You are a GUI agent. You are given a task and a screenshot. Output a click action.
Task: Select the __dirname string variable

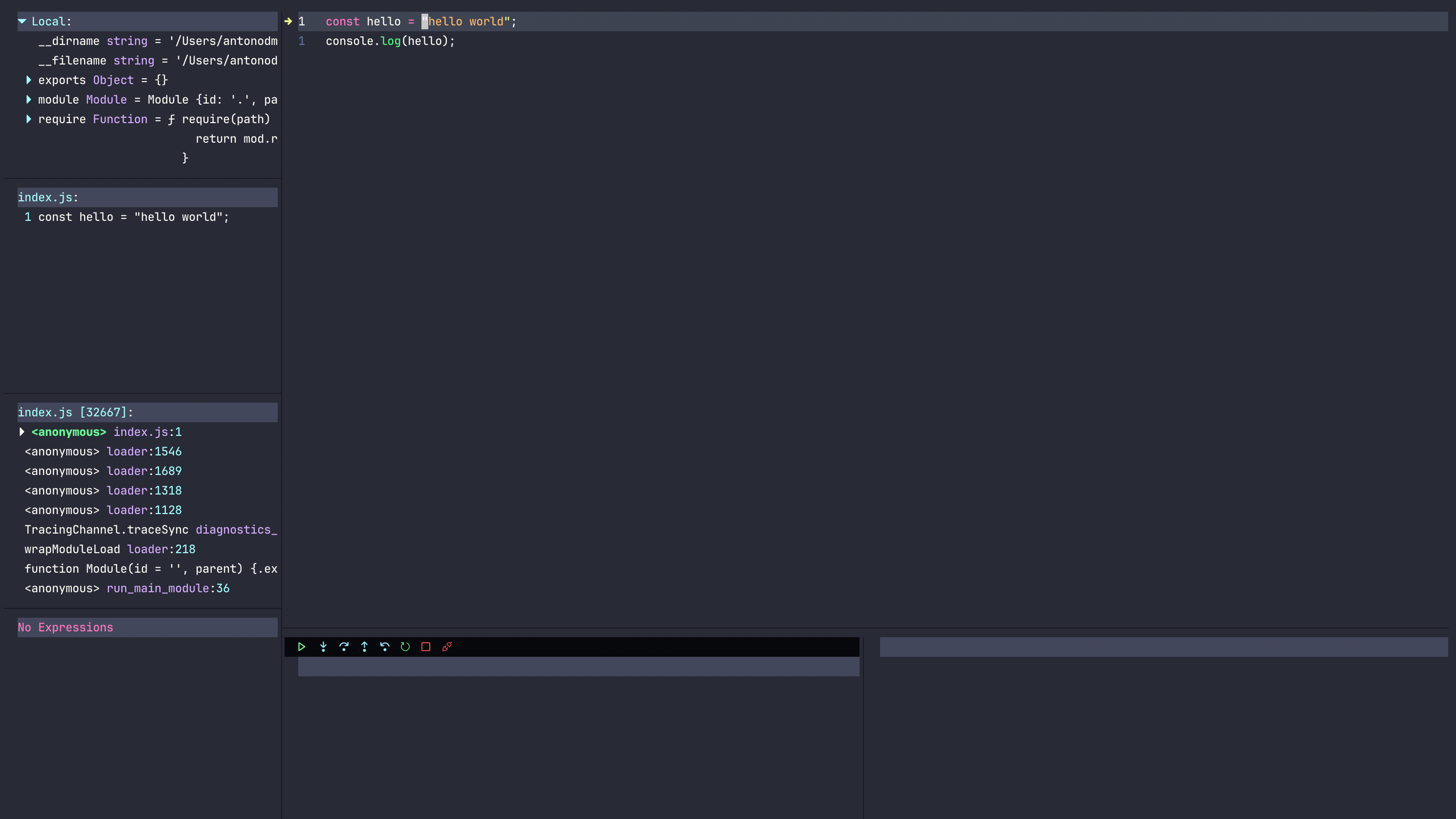click(158, 41)
